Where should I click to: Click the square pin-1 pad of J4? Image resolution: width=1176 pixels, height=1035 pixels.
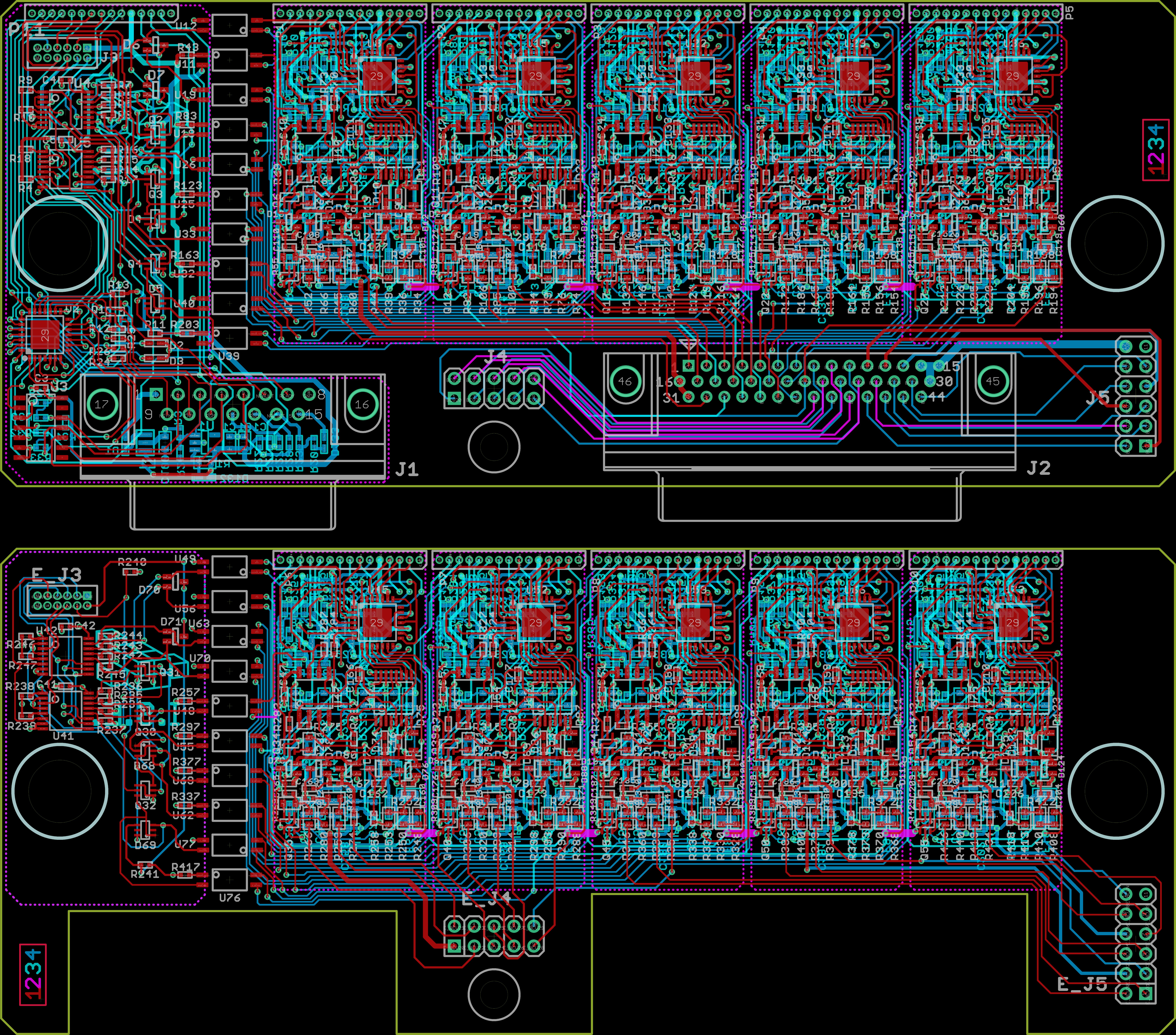coord(455,398)
